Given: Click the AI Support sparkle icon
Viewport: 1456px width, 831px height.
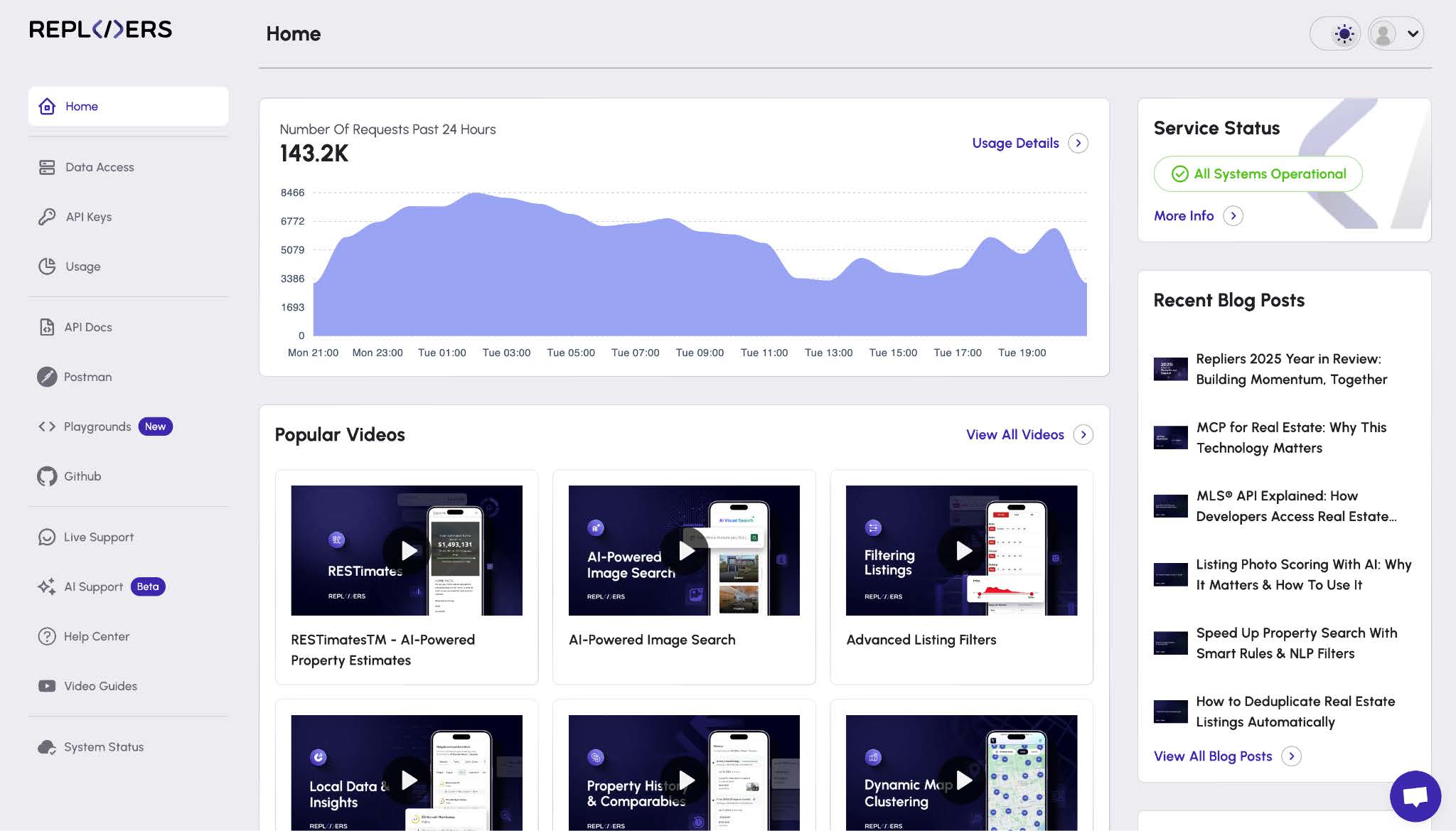Looking at the screenshot, I should [47, 587].
